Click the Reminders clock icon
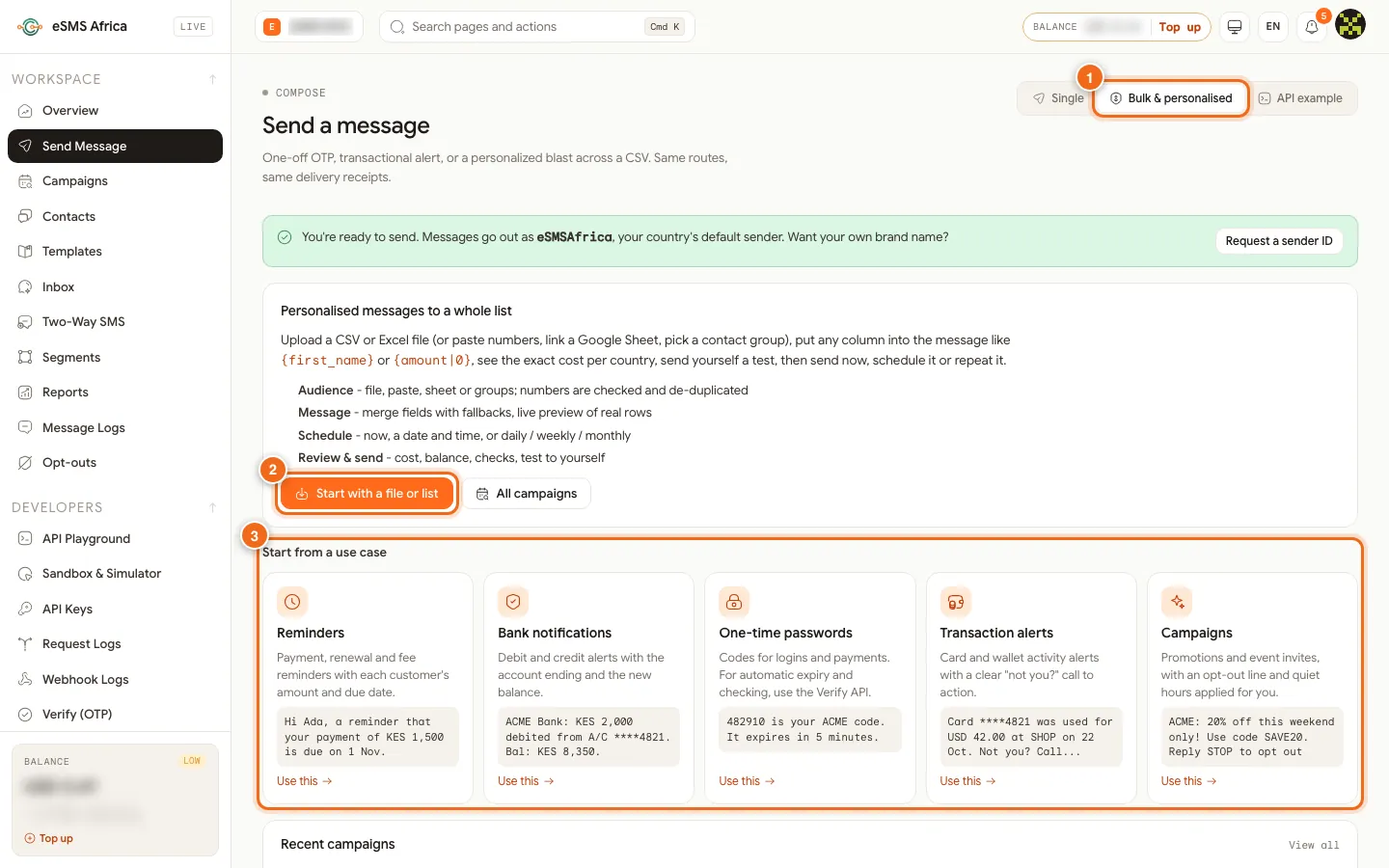Viewport: 1389px width, 868px height. click(292, 602)
